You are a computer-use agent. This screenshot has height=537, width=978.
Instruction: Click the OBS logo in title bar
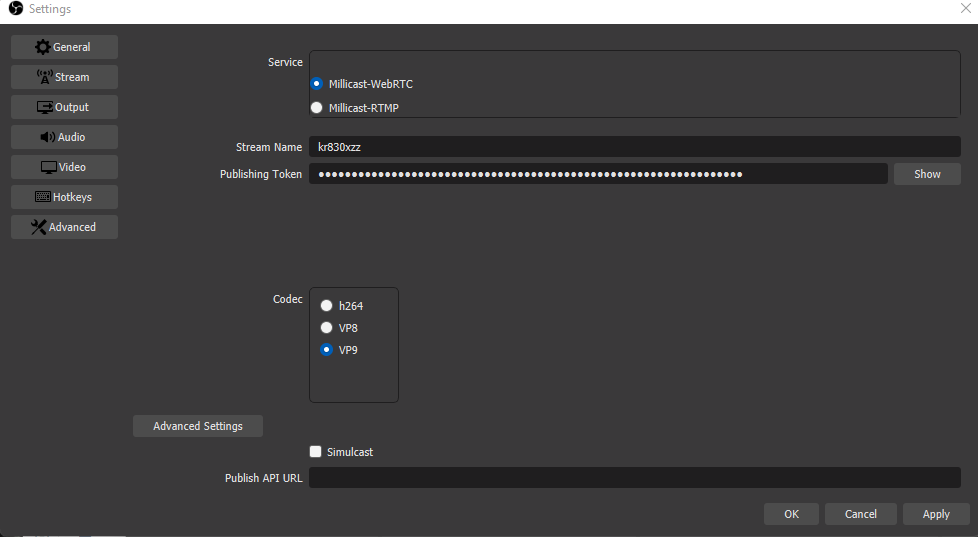click(x=15, y=9)
